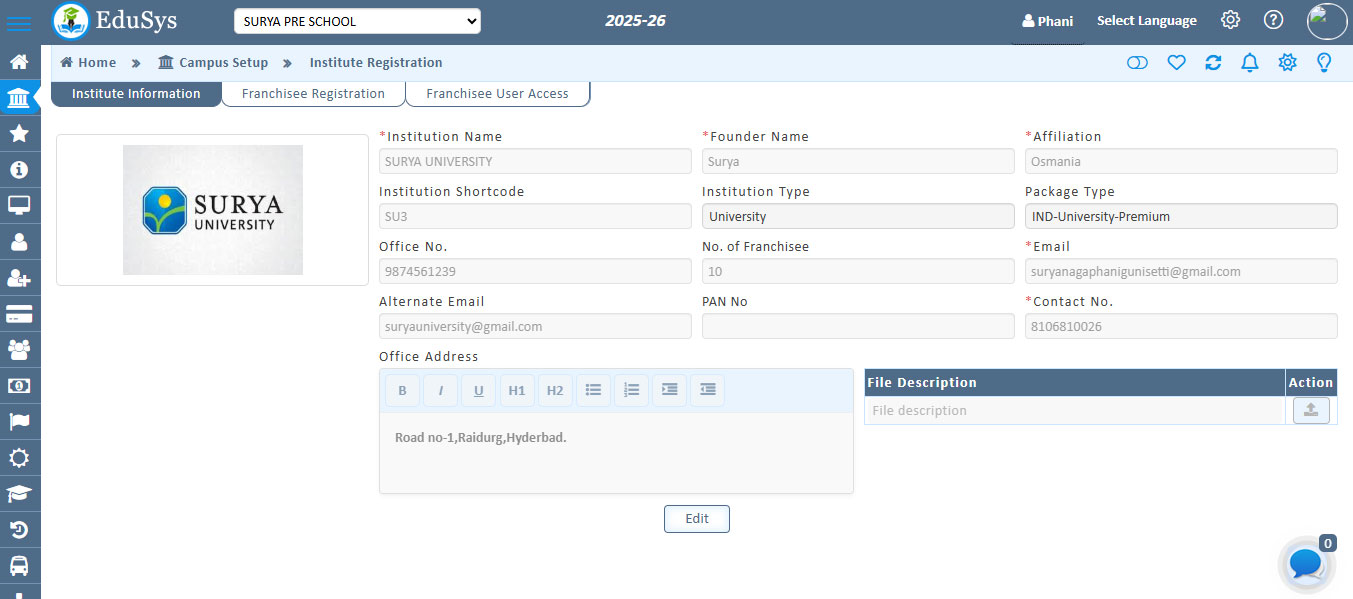This screenshot has height=599, width=1353.
Task: Open the Institution Type dropdown
Action: point(858,216)
